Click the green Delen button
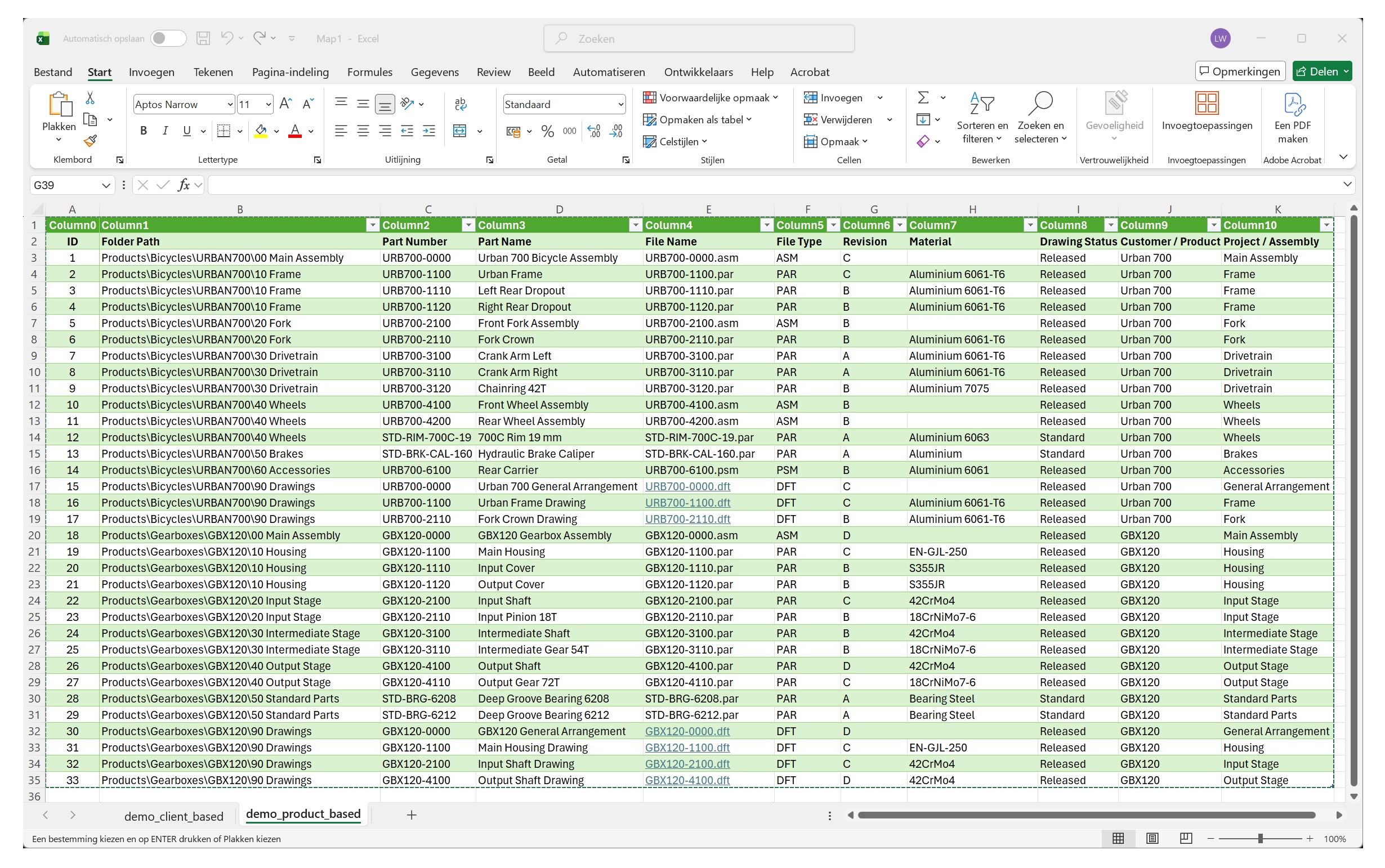This screenshot has width=1385, height=868. point(1323,71)
